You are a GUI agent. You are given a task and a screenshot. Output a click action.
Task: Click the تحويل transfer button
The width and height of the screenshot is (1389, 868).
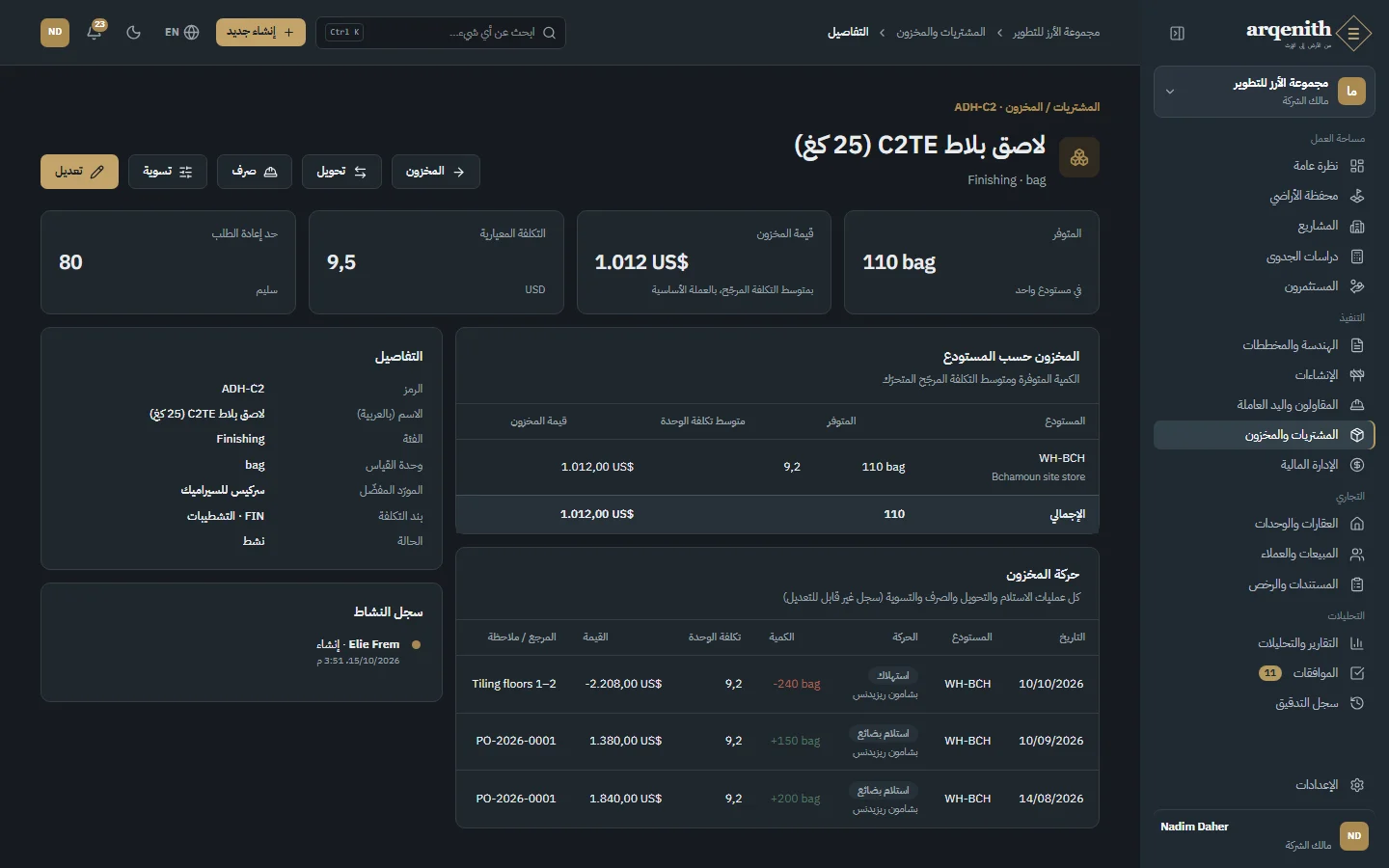pos(341,172)
